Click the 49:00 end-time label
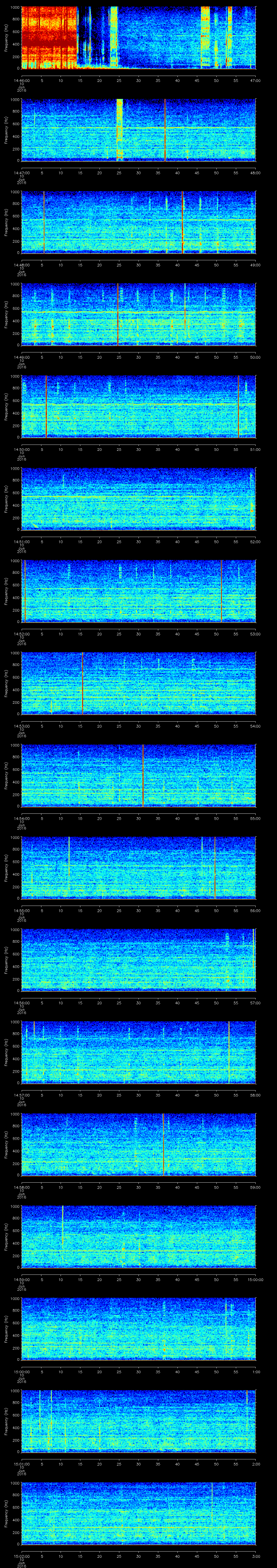 pyautogui.click(x=255, y=265)
